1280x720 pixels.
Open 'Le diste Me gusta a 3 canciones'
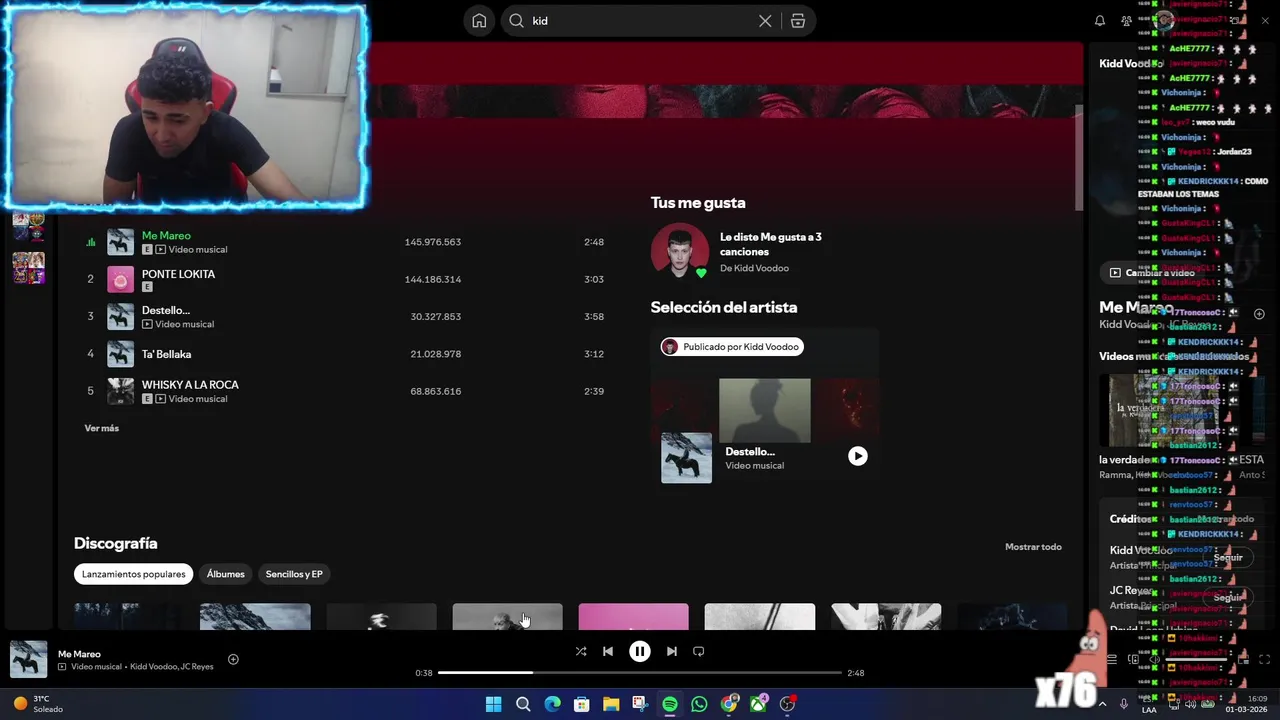click(770, 244)
